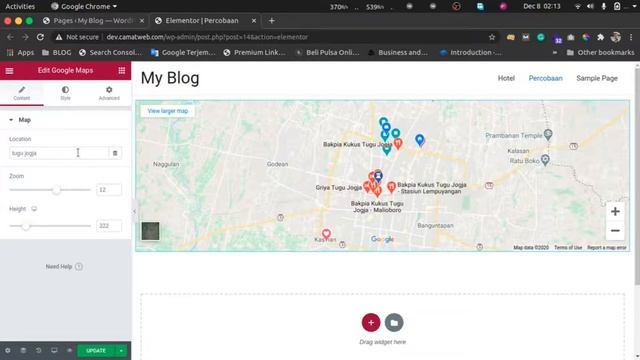Open the Hotel menu item
The height and width of the screenshot is (360, 640).
(x=506, y=78)
